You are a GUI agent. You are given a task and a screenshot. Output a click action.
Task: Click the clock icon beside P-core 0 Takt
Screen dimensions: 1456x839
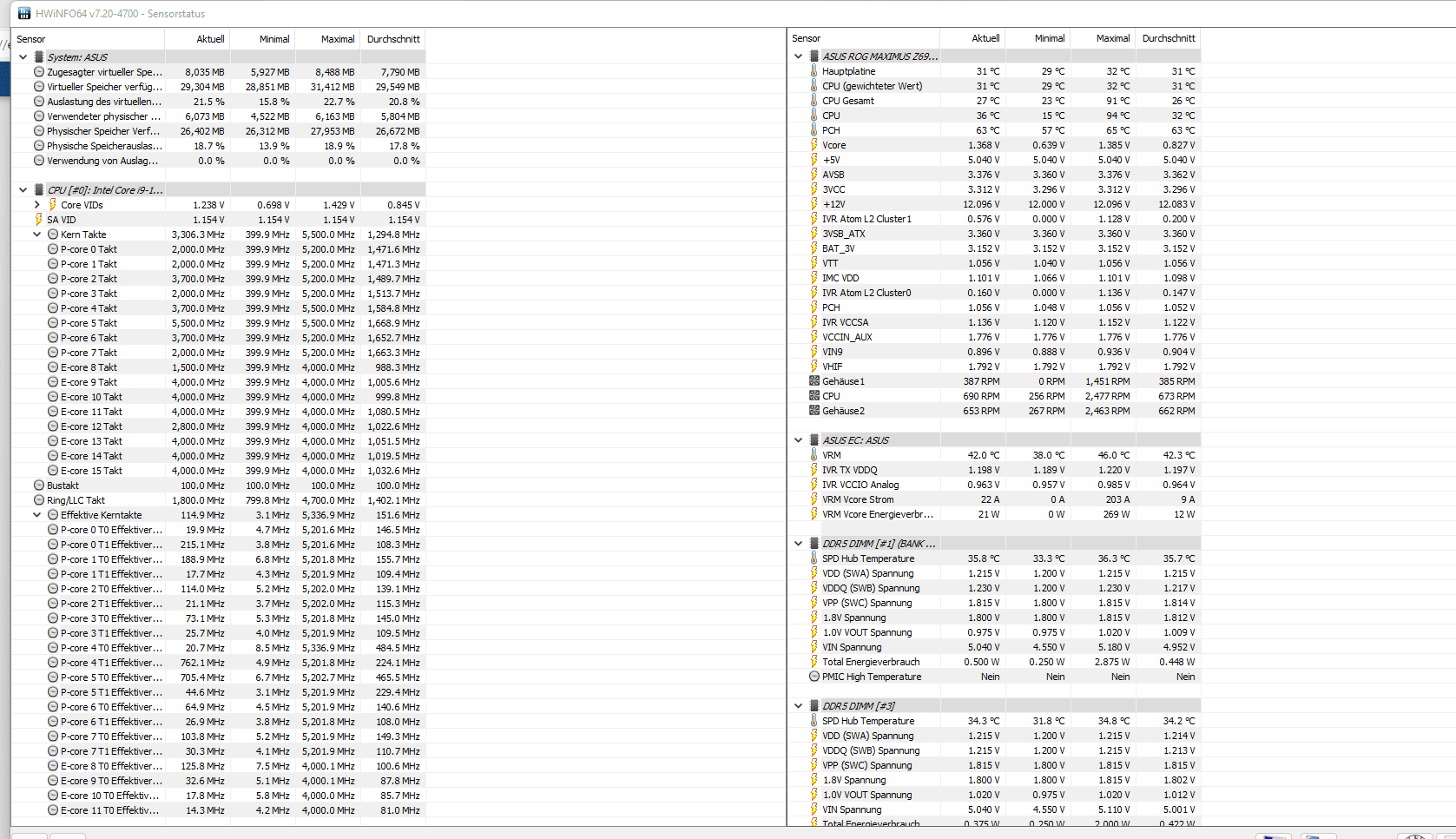point(53,249)
